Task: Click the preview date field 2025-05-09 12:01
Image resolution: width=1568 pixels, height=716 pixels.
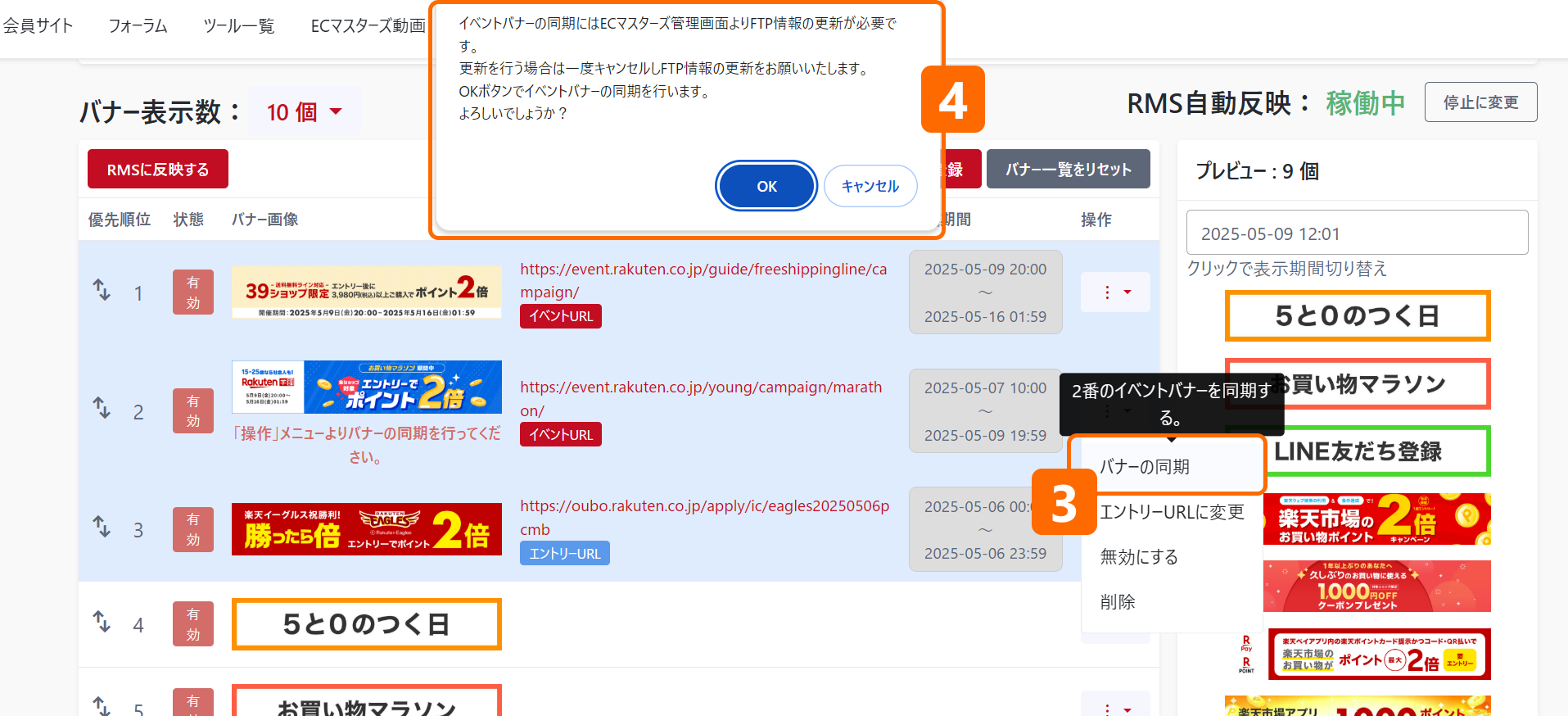Action: 1357,233
